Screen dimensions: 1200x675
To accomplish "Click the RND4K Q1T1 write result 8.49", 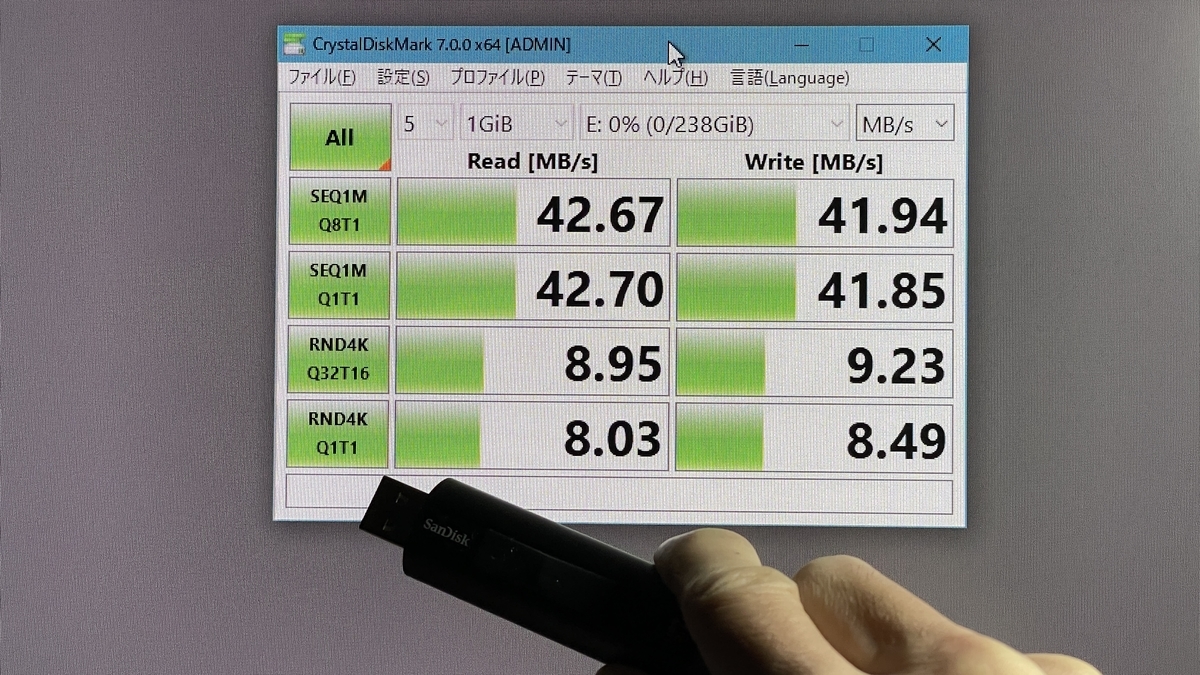I will pyautogui.click(x=813, y=436).
